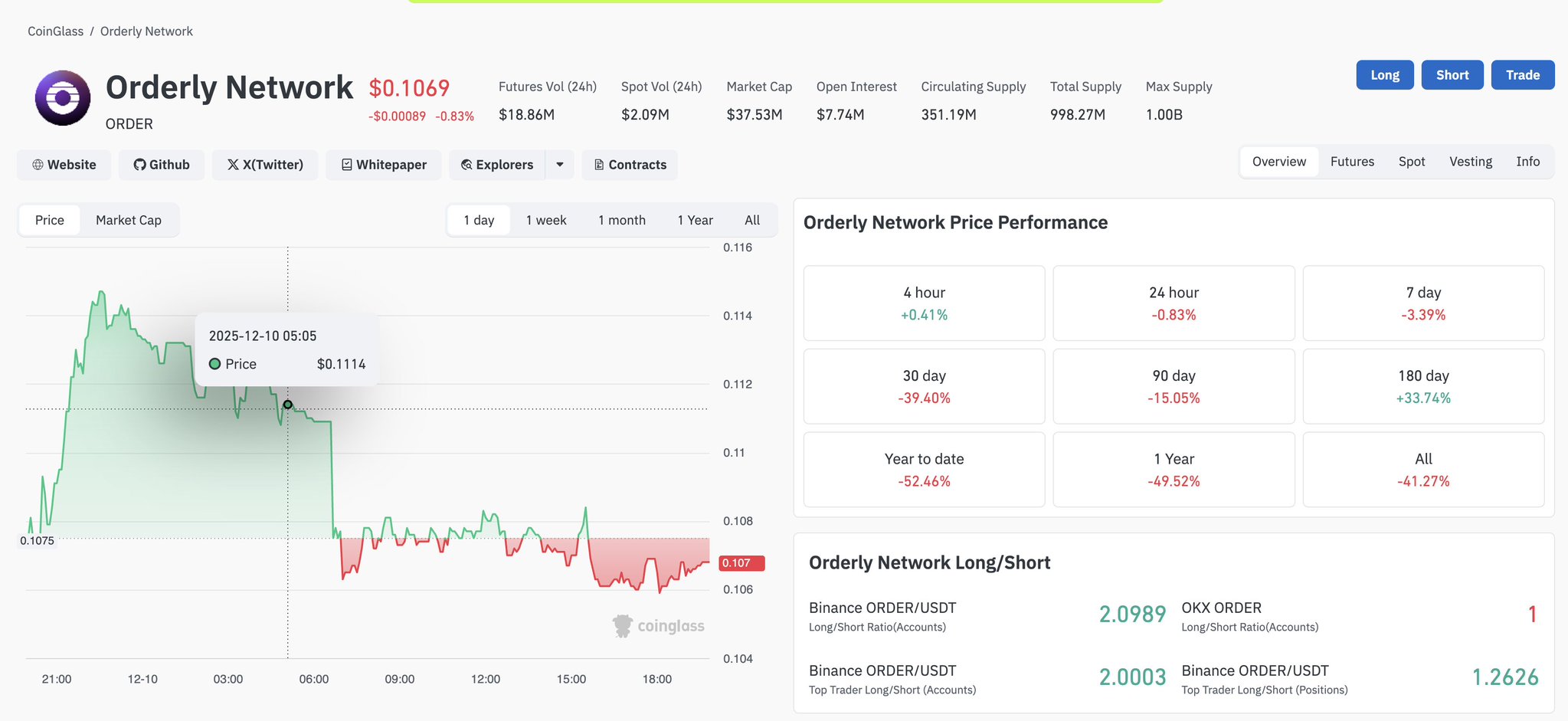Select the Price chart toggle
The image size is (1568, 721).
pos(50,221)
